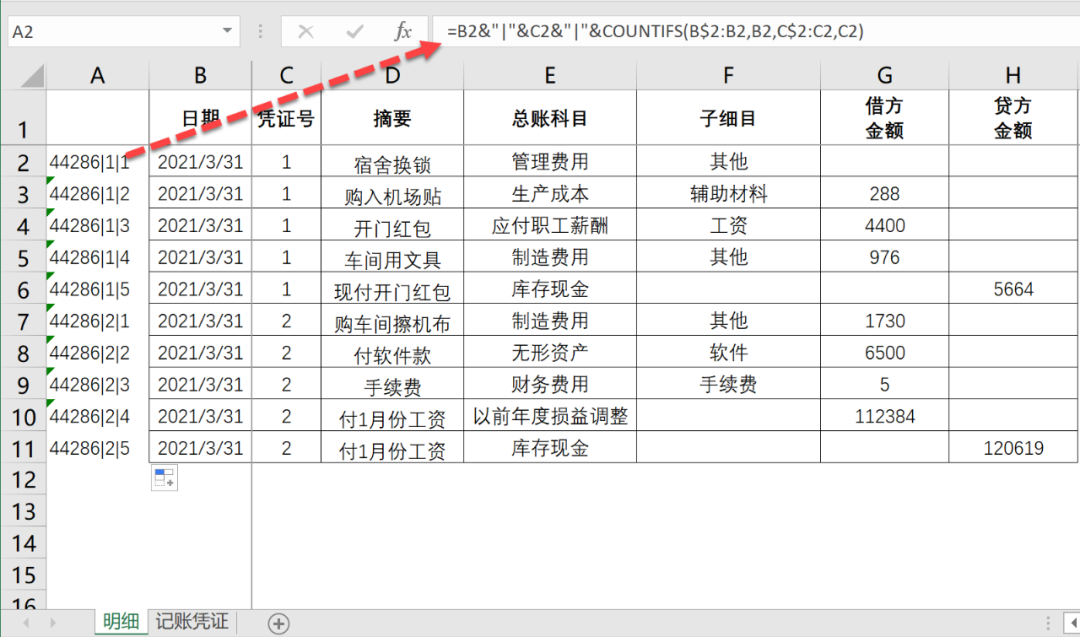Click the 工资 cell
This screenshot has width=1080, height=637.
coord(728,225)
